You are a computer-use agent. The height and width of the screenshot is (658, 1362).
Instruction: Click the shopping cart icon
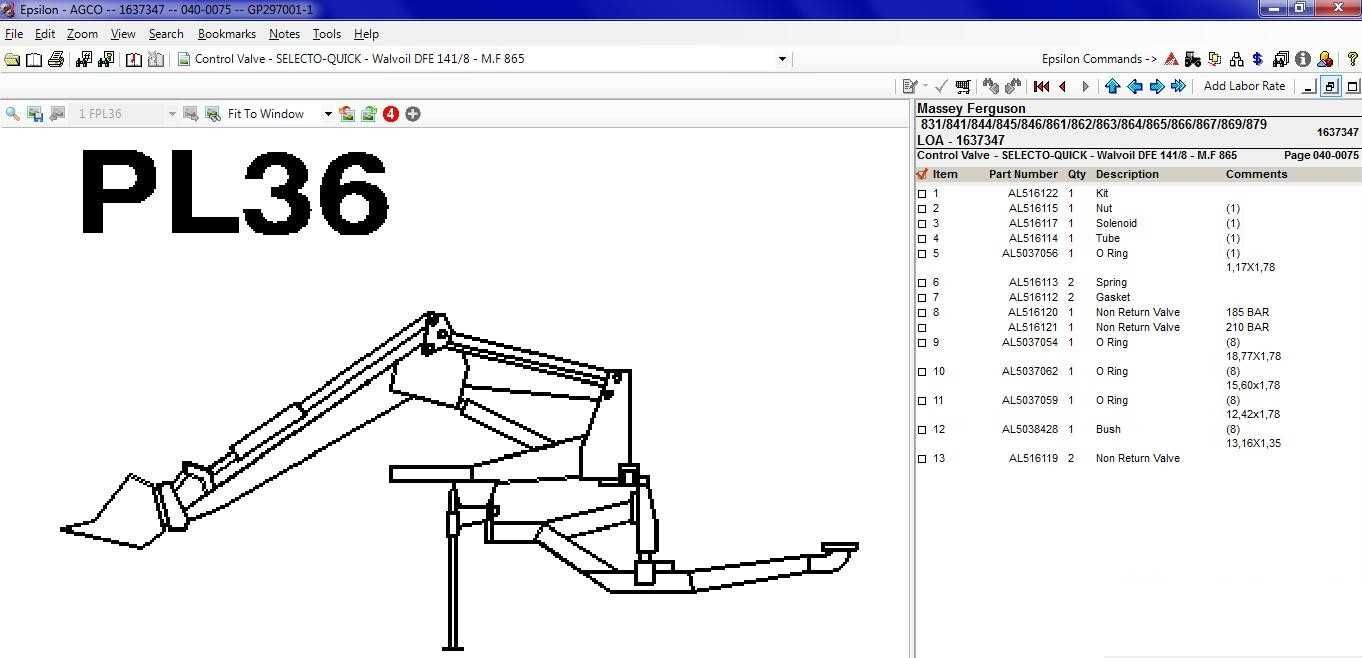[x=962, y=86]
